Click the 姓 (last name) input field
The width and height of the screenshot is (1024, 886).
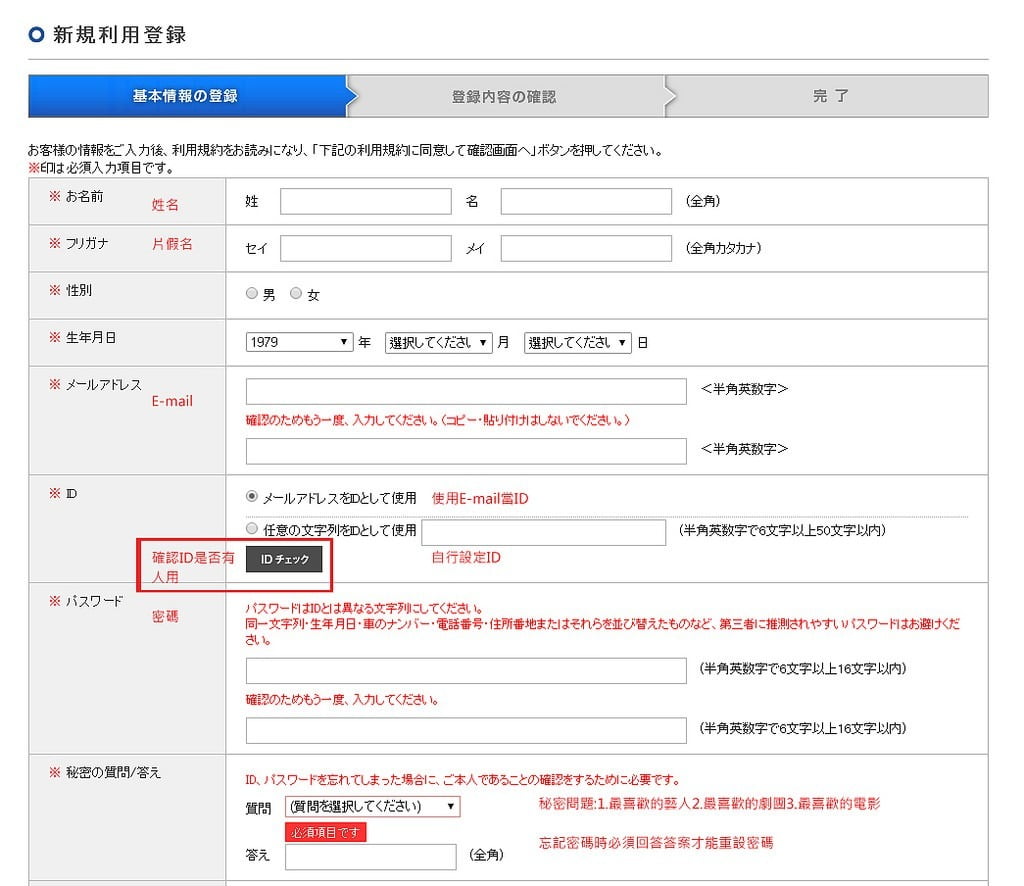pyautogui.click(x=365, y=201)
